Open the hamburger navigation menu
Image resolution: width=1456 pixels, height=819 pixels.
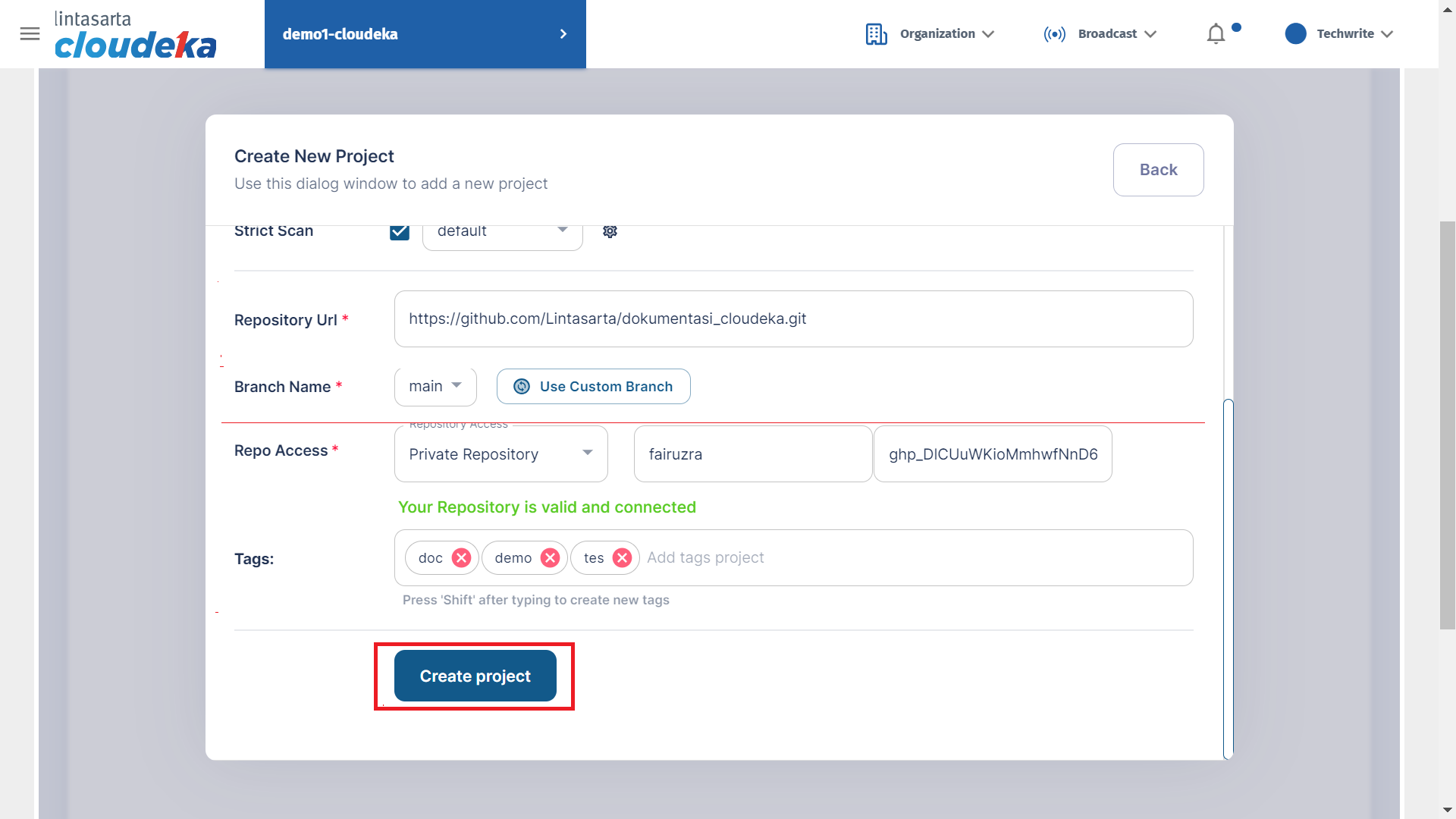tap(30, 33)
